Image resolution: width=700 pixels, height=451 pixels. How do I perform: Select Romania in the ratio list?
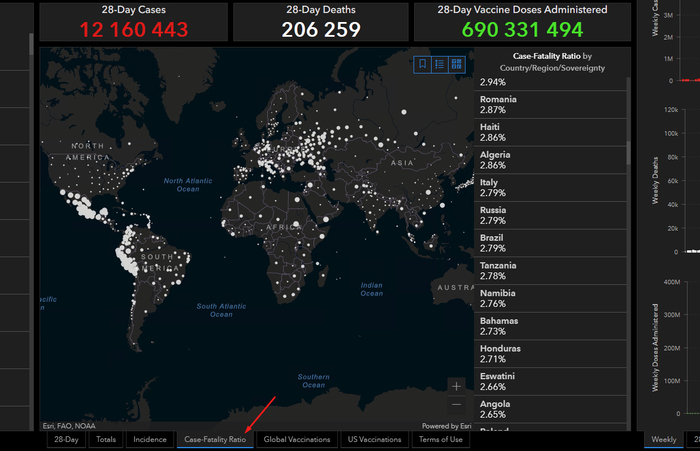pos(499,106)
